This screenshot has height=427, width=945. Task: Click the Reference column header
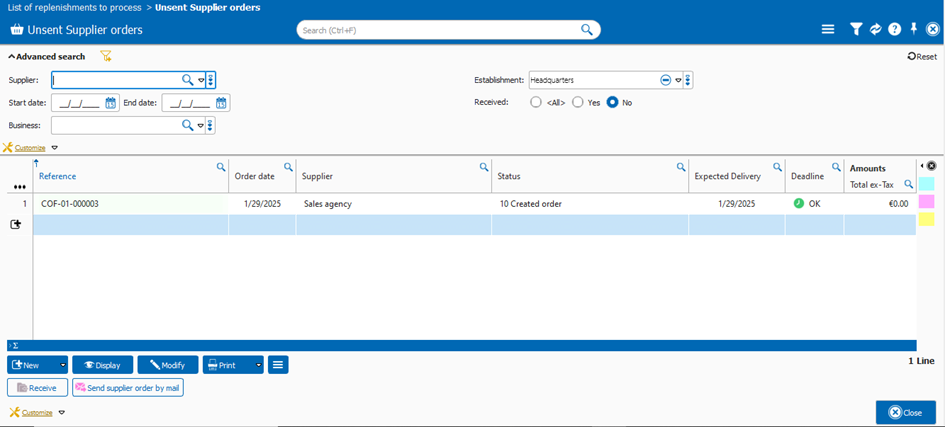click(57, 176)
